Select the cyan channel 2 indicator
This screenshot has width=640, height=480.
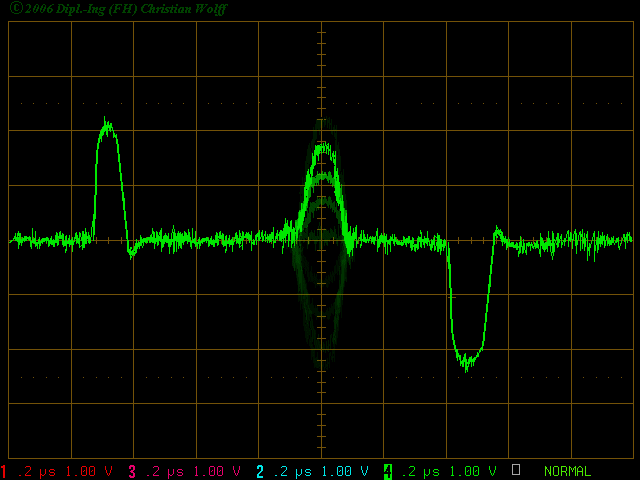(260, 471)
